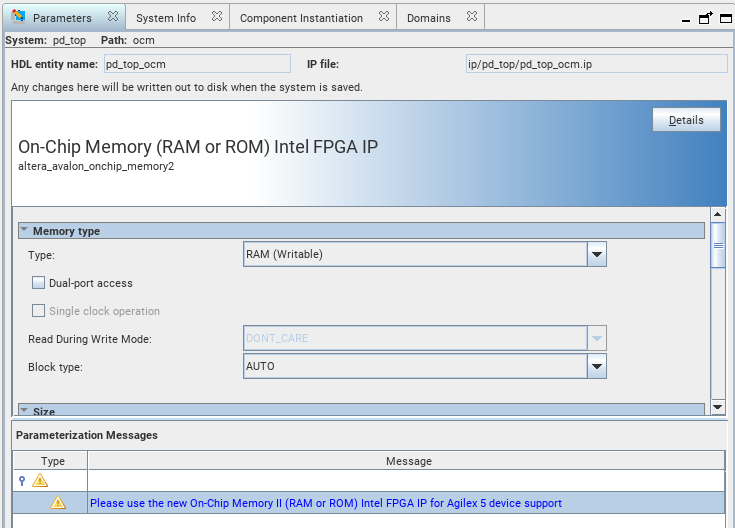The width and height of the screenshot is (735, 528).
Task: Click the Parameters tab icon
Action: click(18, 16)
